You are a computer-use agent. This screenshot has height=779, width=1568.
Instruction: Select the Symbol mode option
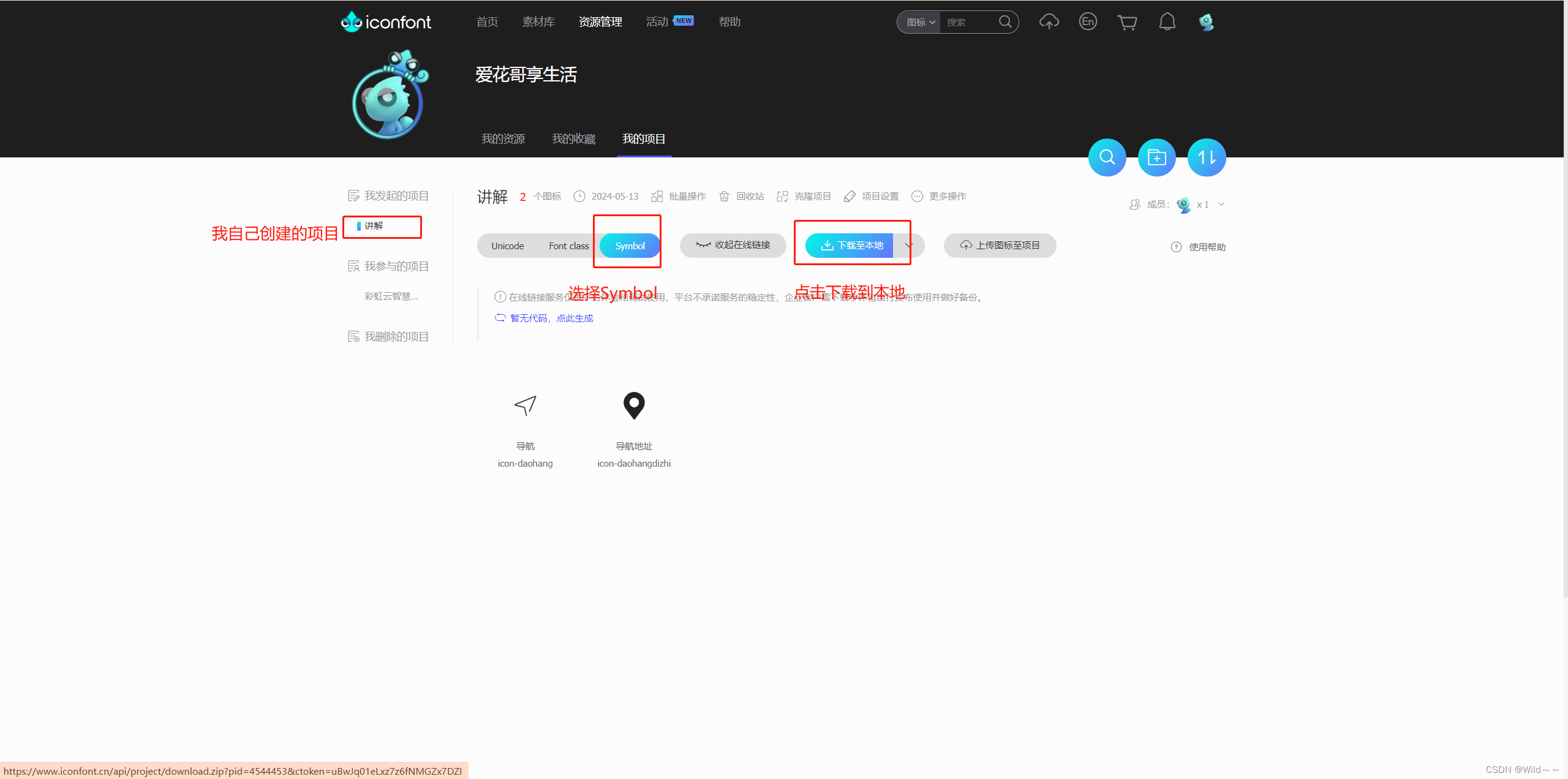point(630,246)
